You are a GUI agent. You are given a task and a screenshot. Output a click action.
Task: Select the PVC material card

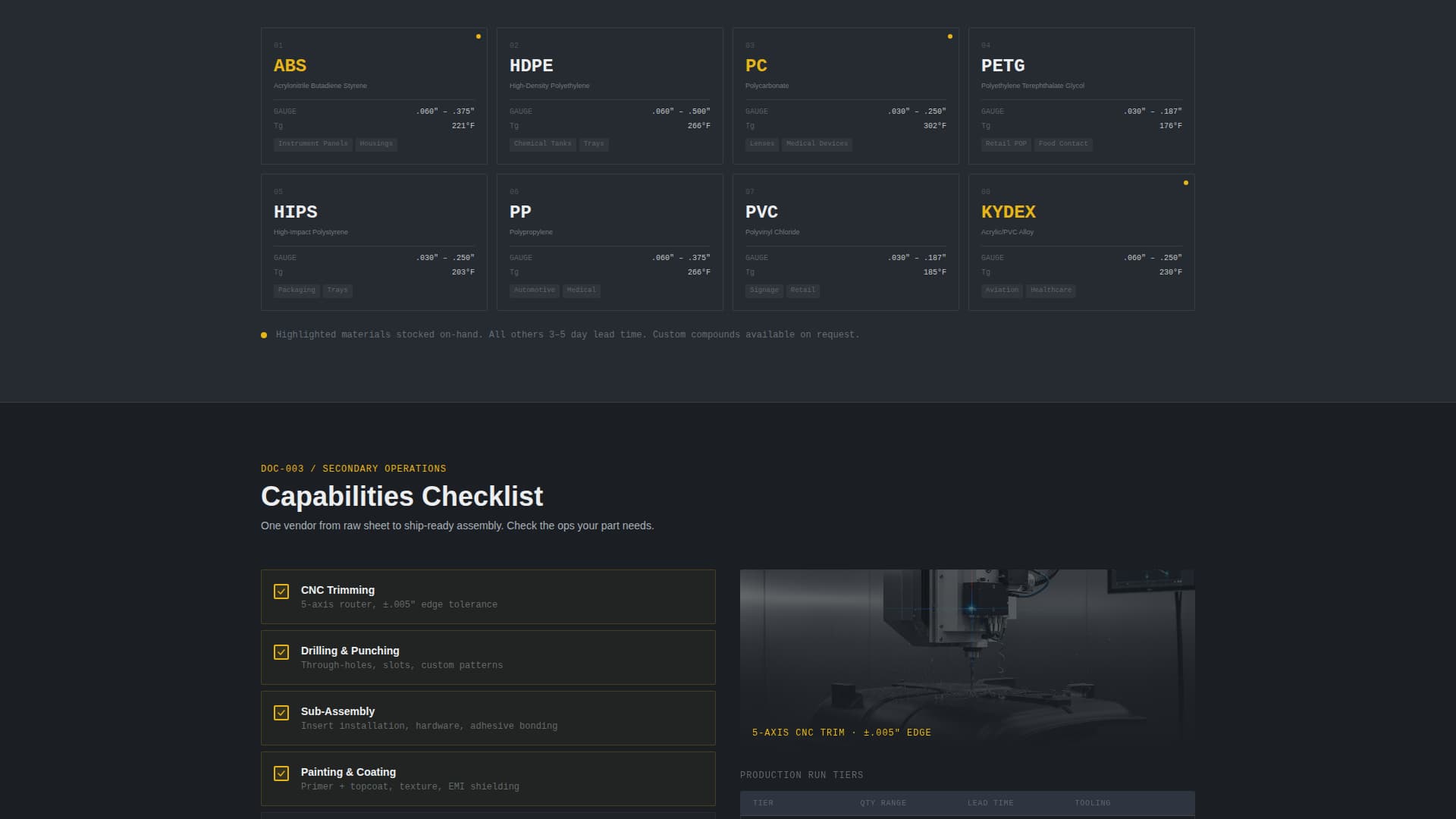(846, 241)
